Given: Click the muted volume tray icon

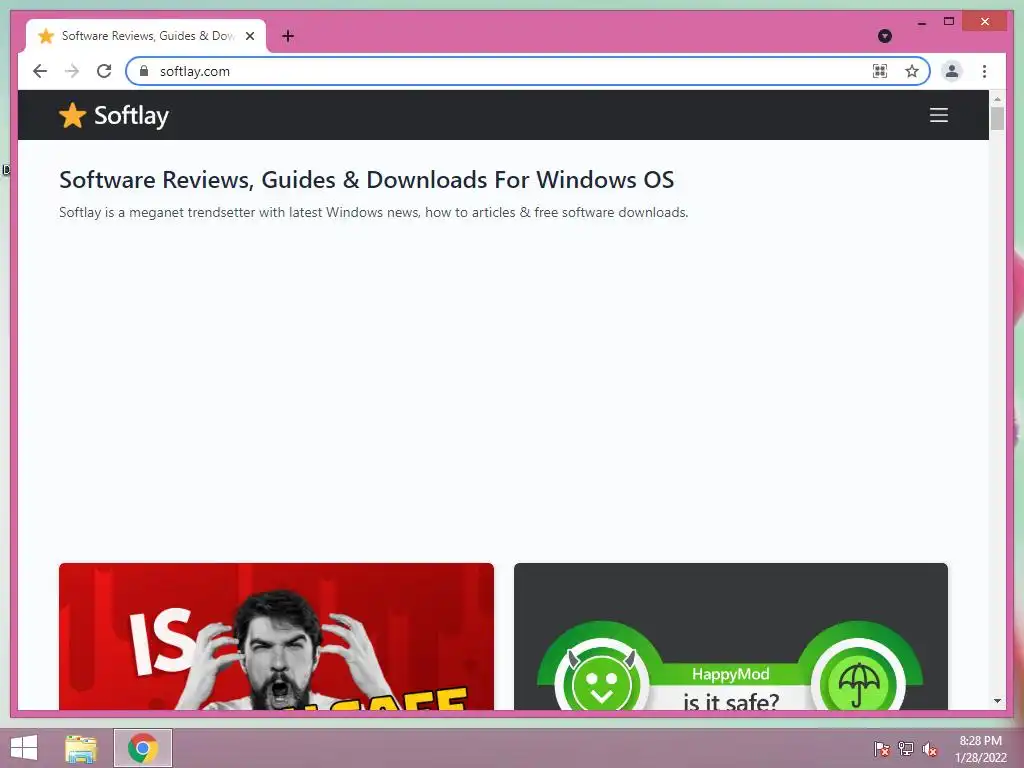Looking at the screenshot, I should (930, 749).
